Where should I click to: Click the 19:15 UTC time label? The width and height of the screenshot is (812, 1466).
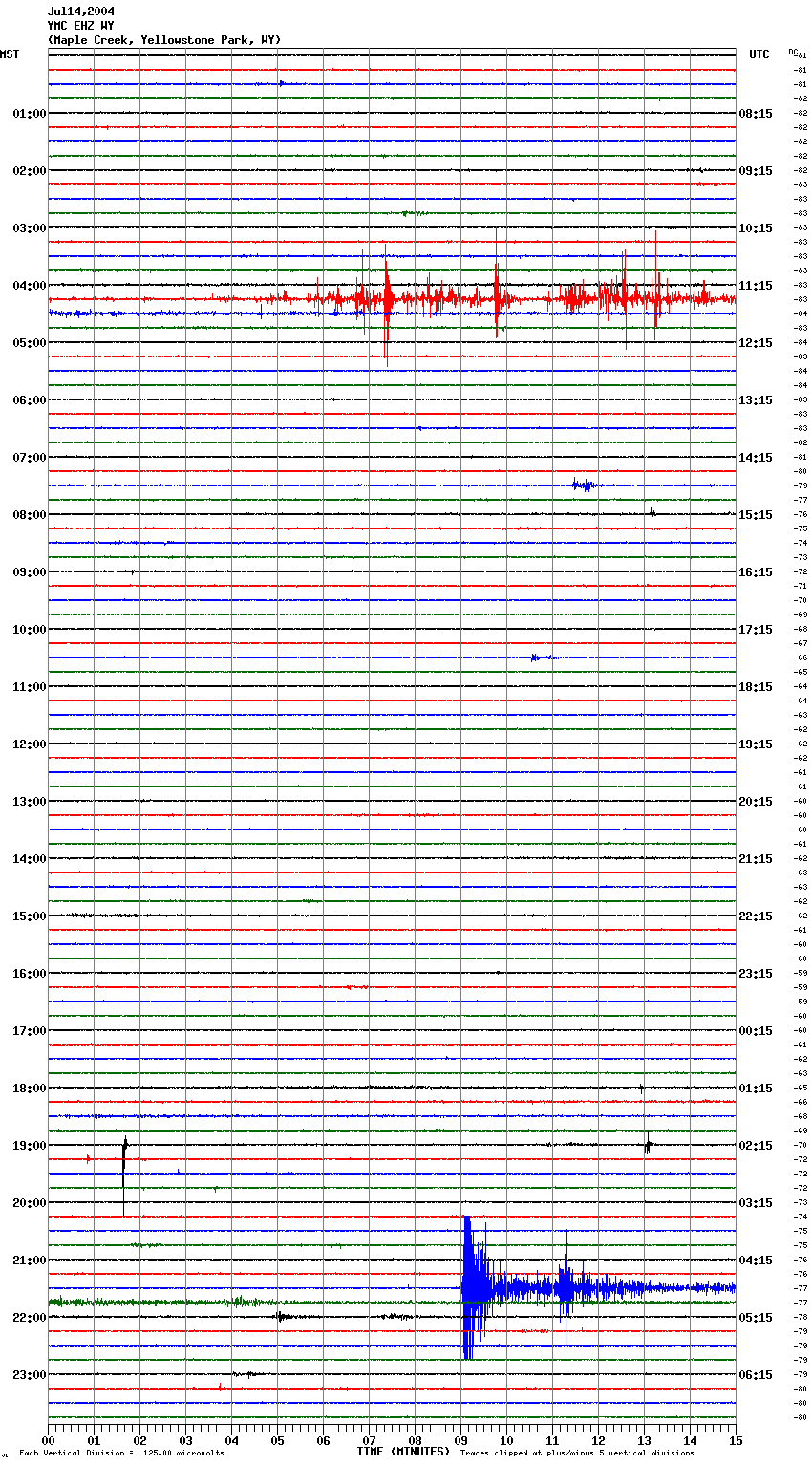tap(756, 744)
